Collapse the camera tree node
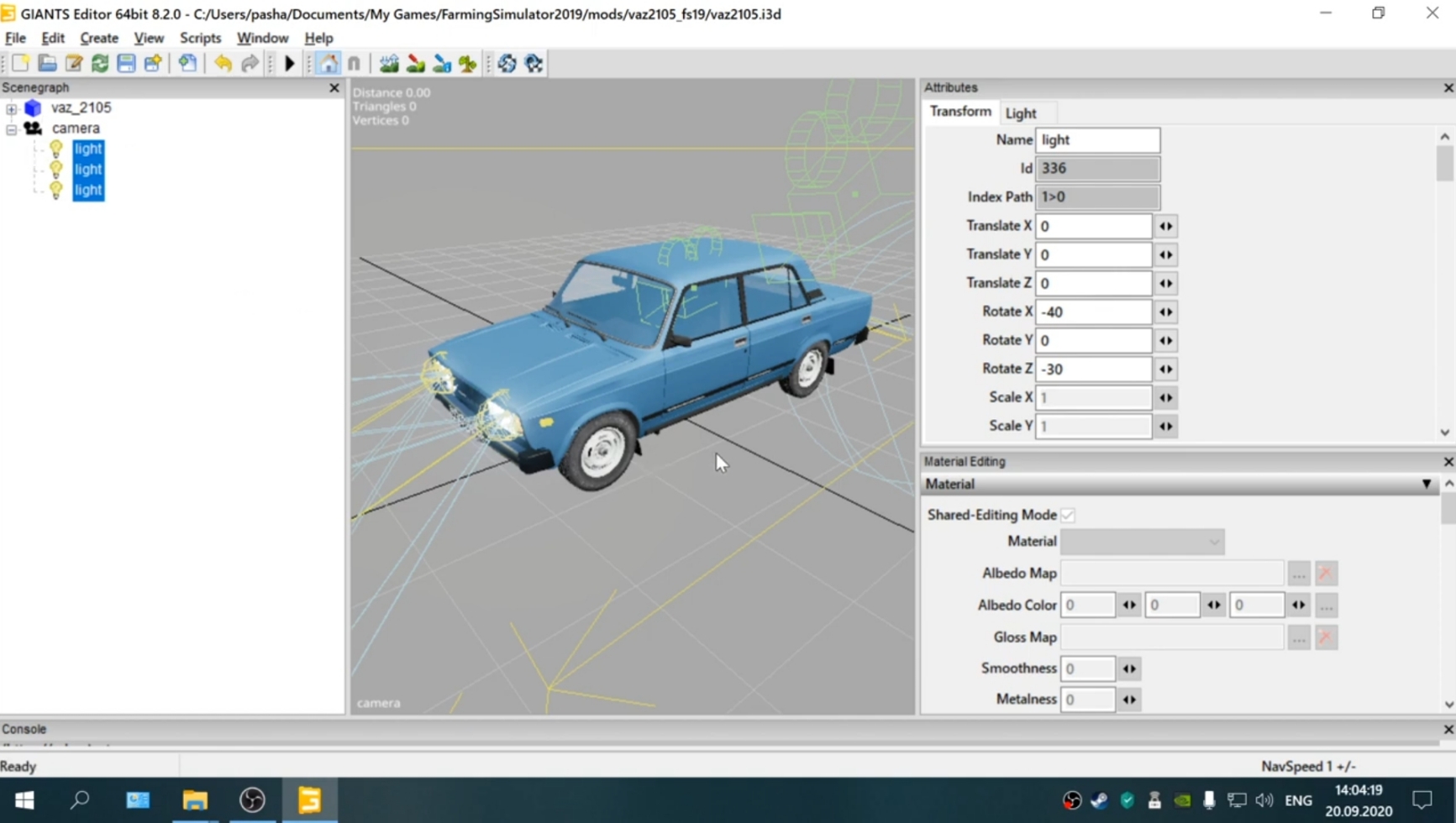 click(x=11, y=129)
